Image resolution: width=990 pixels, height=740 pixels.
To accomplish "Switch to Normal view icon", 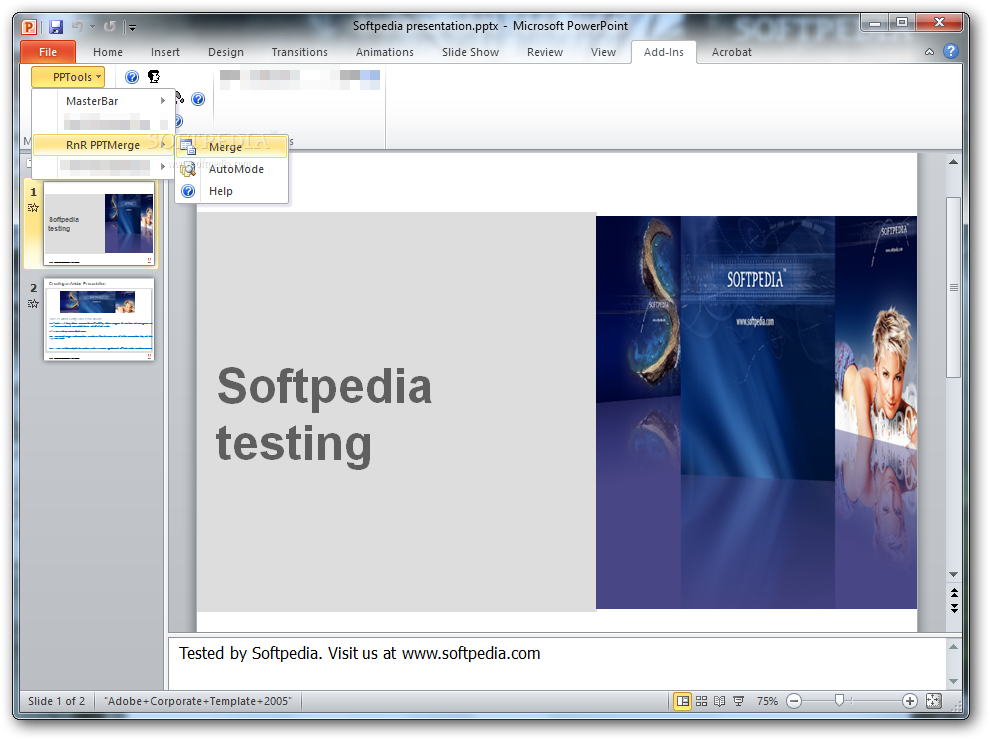I will coord(683,701).
